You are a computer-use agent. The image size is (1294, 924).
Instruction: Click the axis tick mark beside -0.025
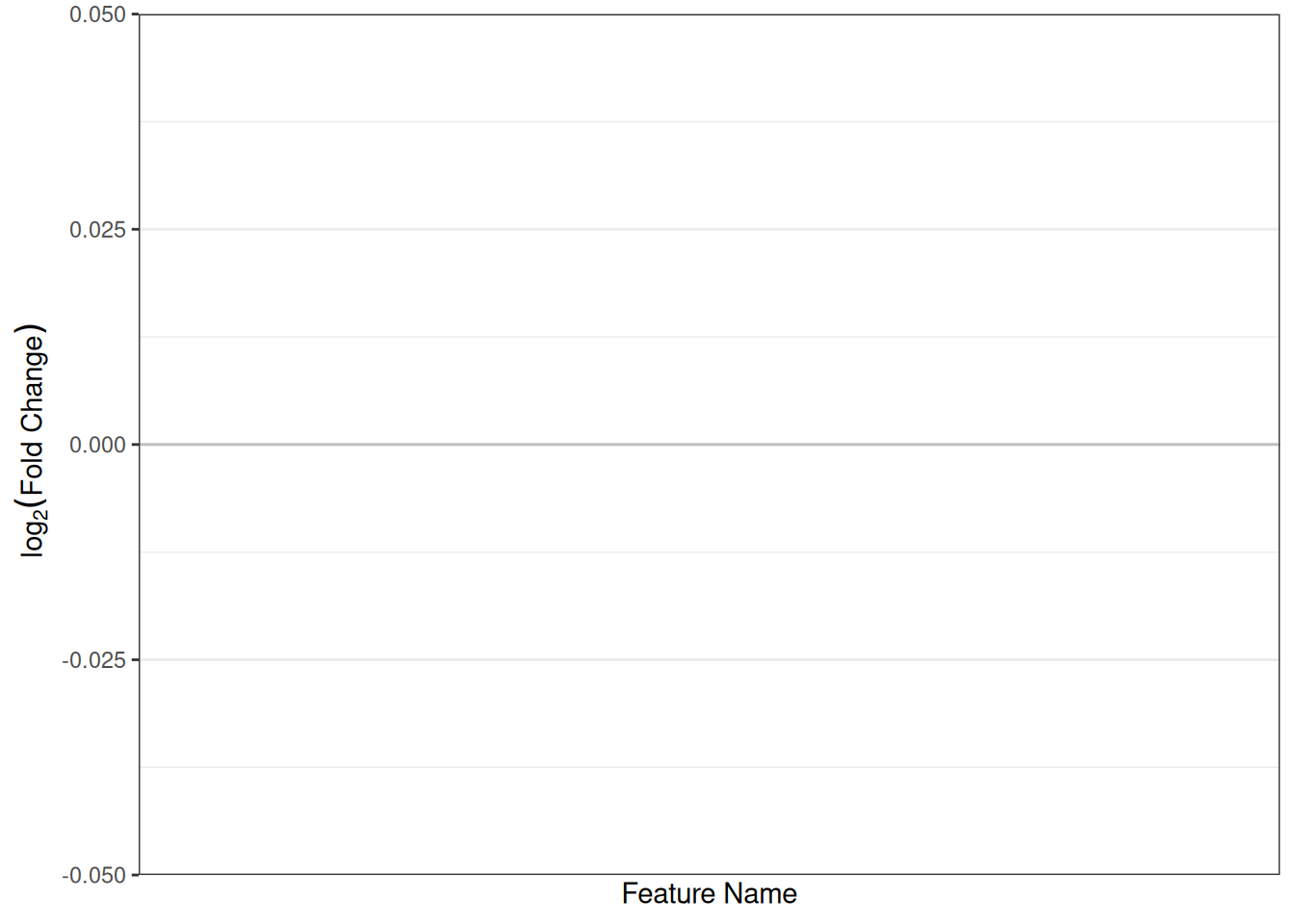point(135,659)
